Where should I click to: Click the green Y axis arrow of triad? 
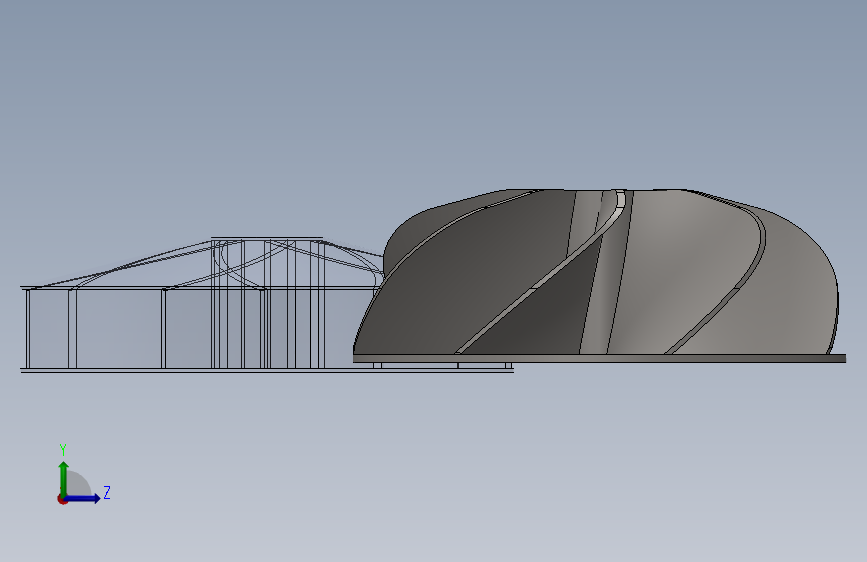[64, 479]
